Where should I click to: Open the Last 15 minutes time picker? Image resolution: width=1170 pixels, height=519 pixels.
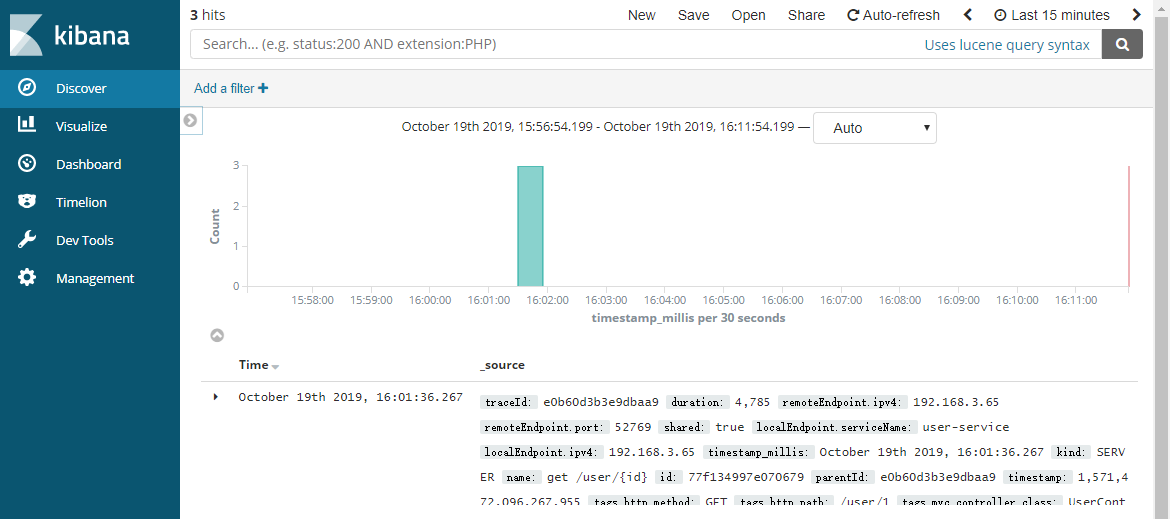pyautogui.click(x=1052, y=15)
